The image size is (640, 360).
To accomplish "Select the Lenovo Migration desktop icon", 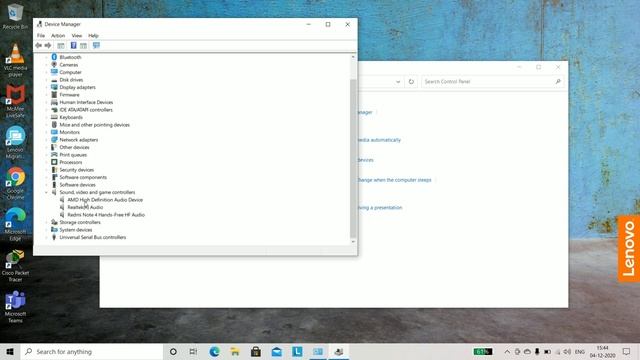I will click(x=16, y=142).
